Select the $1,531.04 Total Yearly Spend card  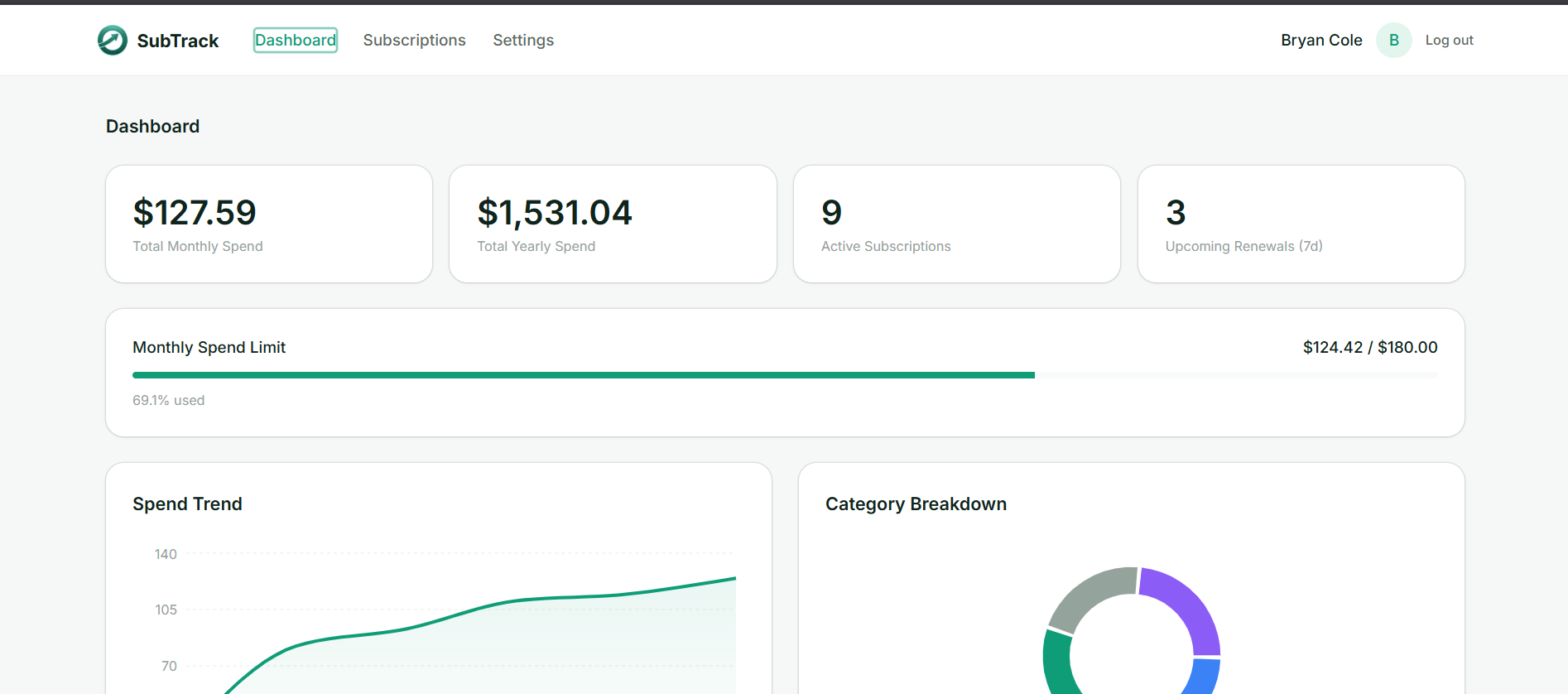tap(613, 224)
